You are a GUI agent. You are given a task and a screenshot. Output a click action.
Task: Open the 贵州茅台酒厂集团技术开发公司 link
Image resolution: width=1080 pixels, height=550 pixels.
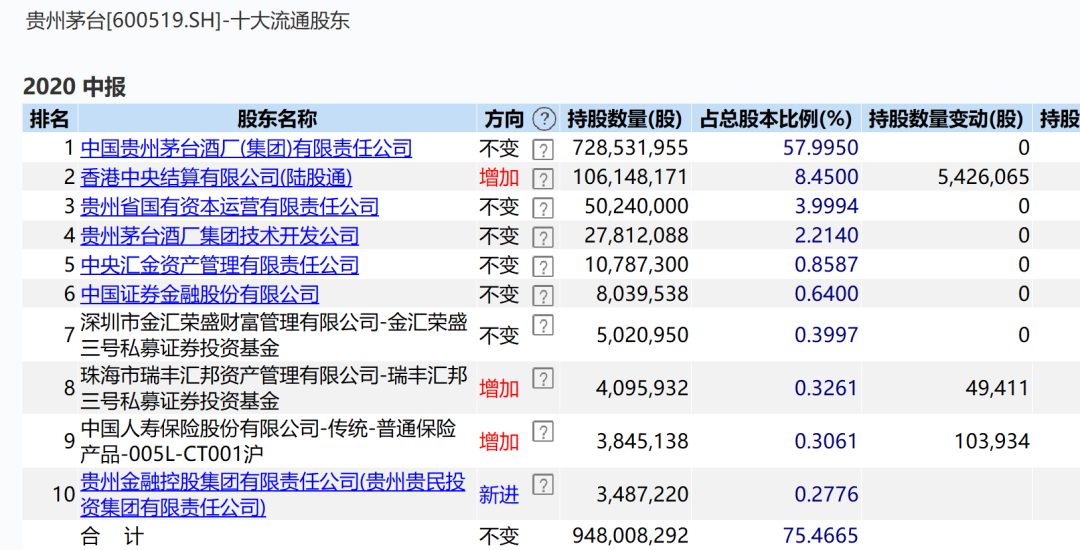[220, 236]
